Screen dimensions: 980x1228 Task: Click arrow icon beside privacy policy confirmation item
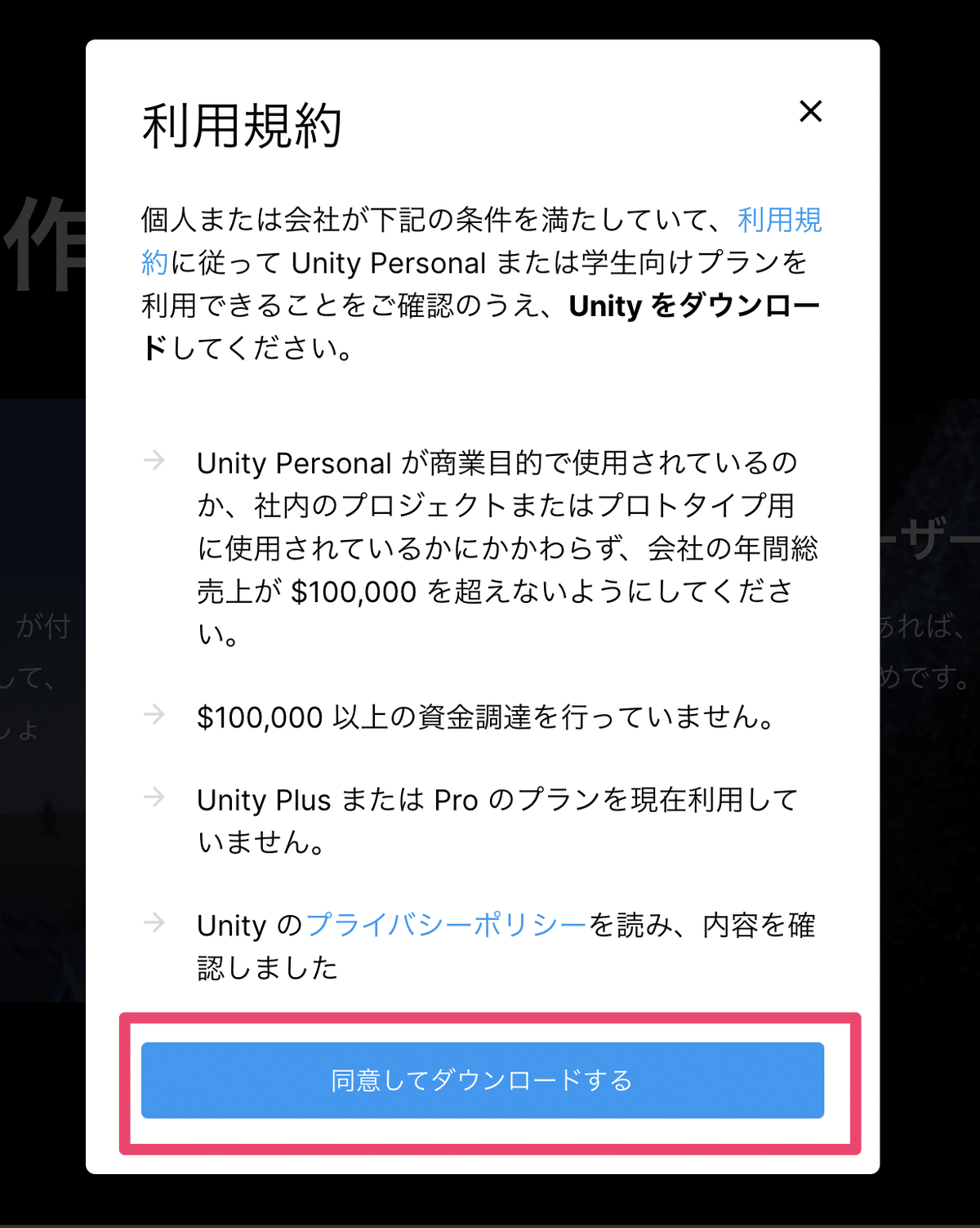click(154, 923)
